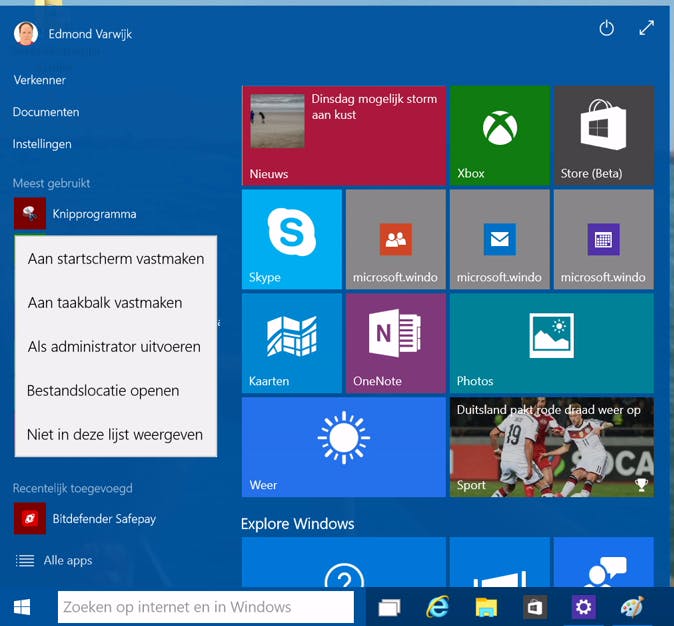
Task: Open the Kaarten maps tile
Action: (x=292, y=344)
